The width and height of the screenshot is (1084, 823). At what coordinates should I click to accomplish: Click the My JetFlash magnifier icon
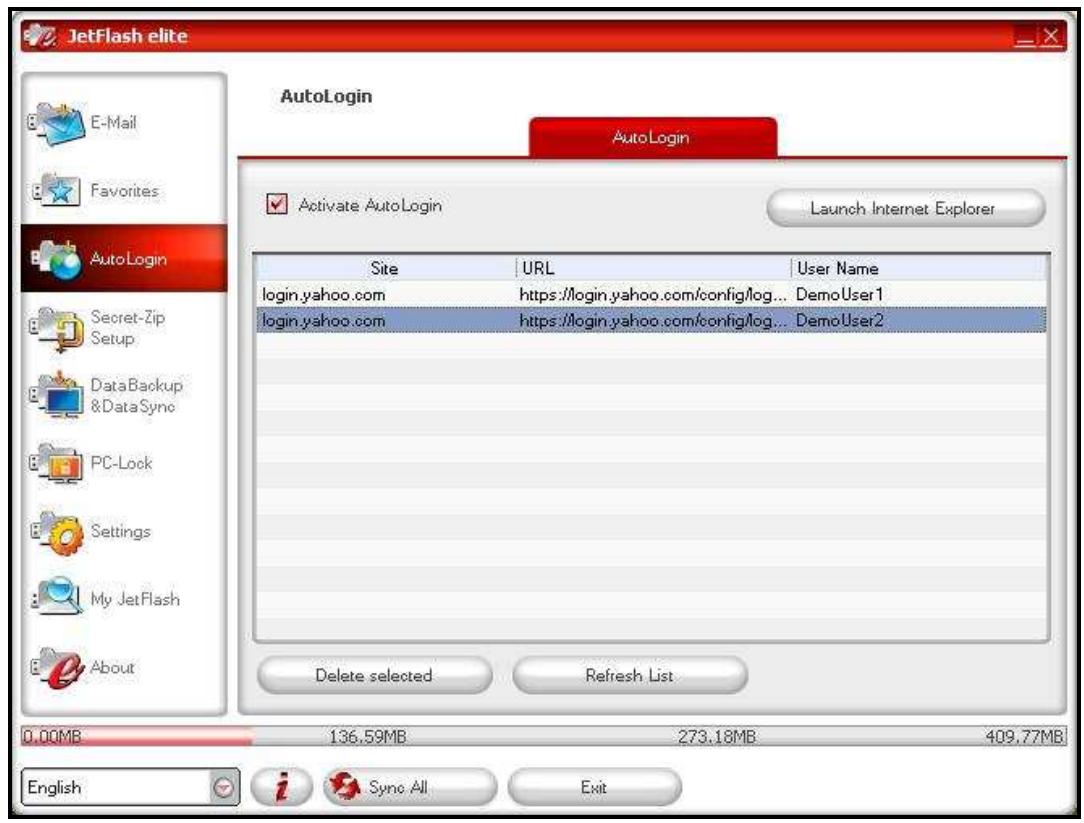59,597
